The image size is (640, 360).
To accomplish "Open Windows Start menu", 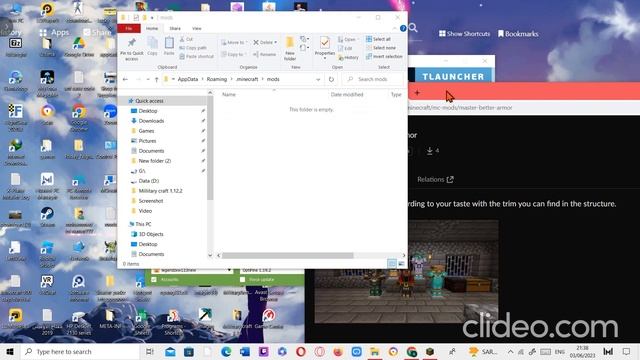I will point(10,351).
